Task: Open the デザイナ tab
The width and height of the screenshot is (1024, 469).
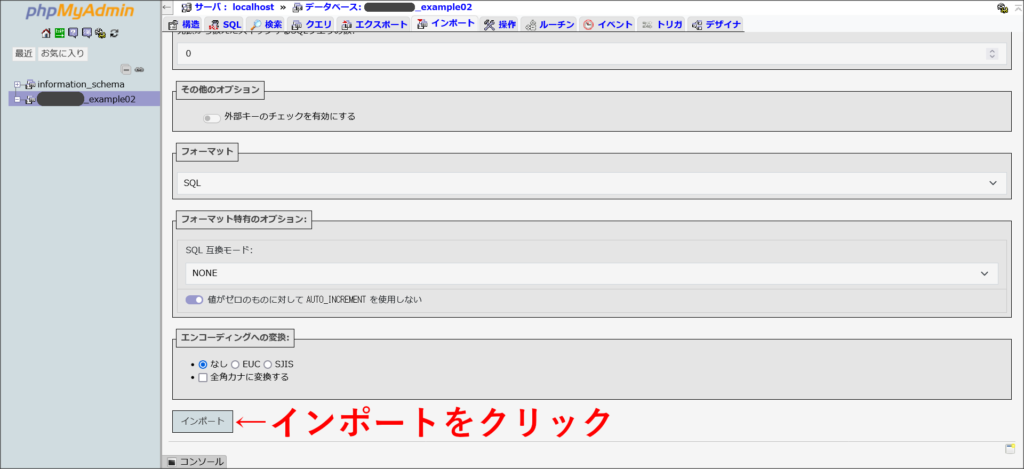Action: point(716,24)
